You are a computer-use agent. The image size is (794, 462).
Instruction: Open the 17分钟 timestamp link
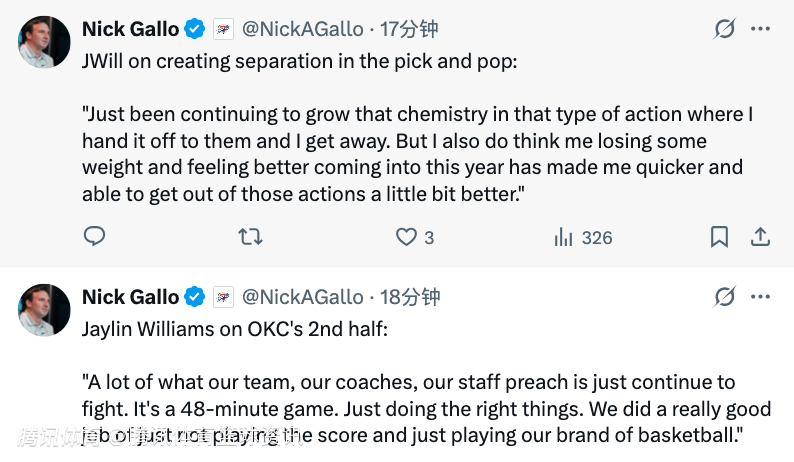[x=408, y=30]
